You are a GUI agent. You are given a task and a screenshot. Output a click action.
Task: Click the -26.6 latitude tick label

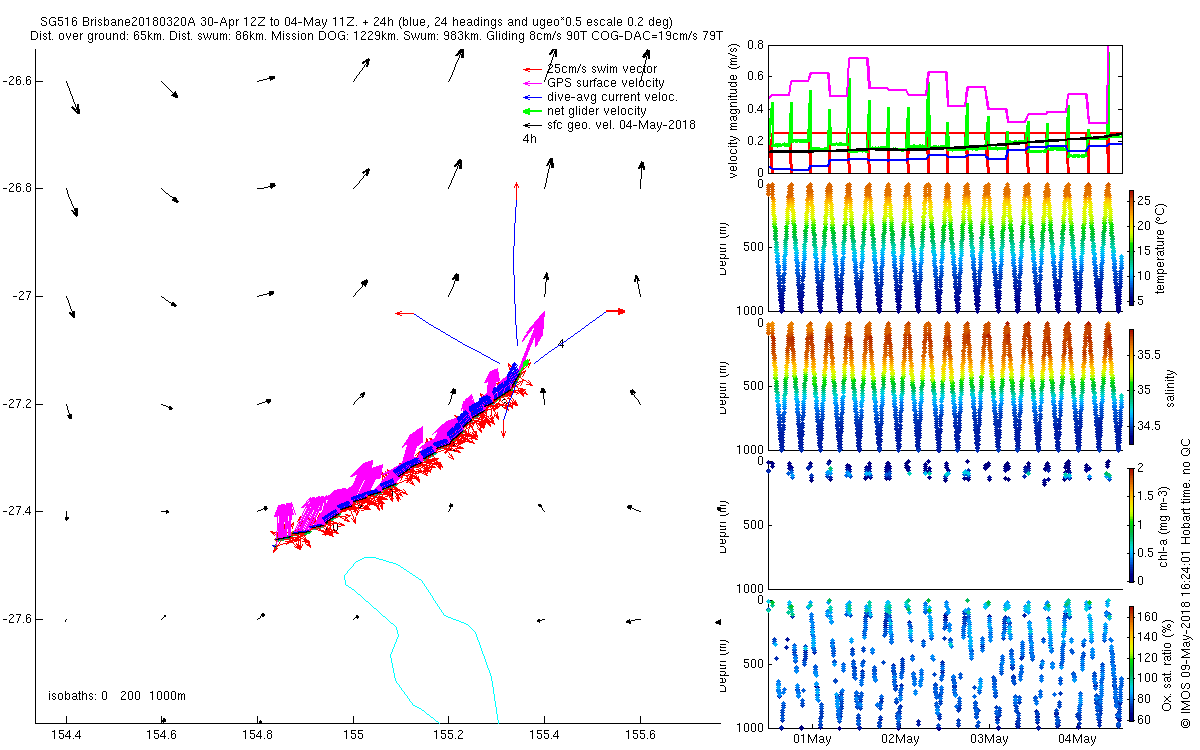tap(19, 81)
